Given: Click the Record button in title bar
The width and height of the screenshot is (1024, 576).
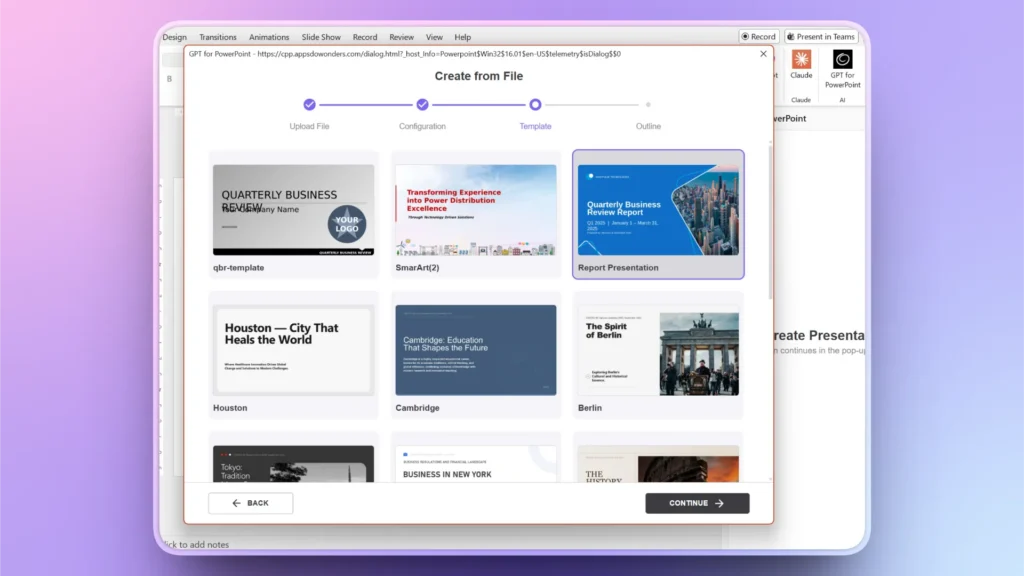Looking at the screenshot, I should click(758, 37).
